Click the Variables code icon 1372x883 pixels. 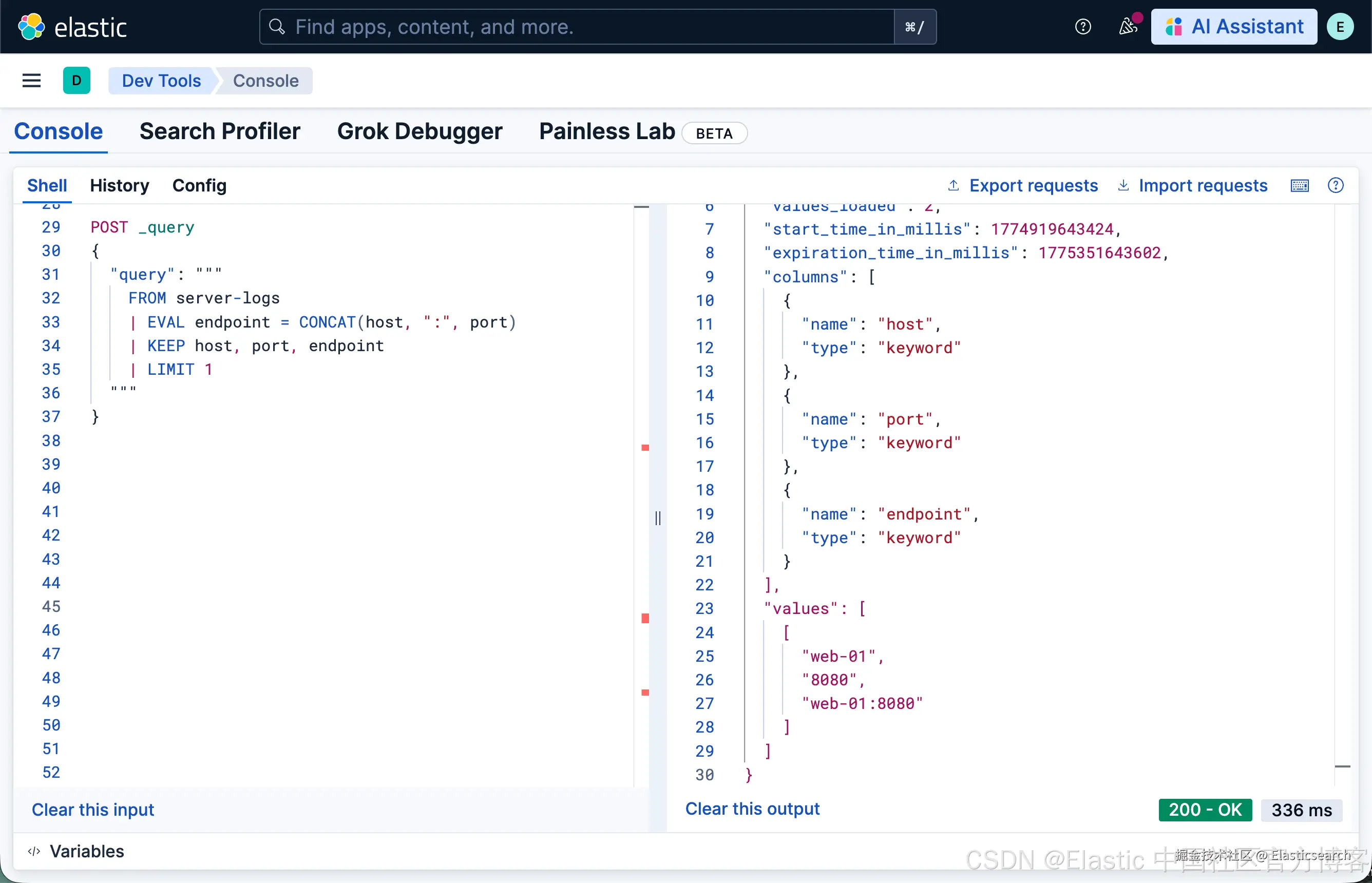pyautogui.click(x=34, y=851)
